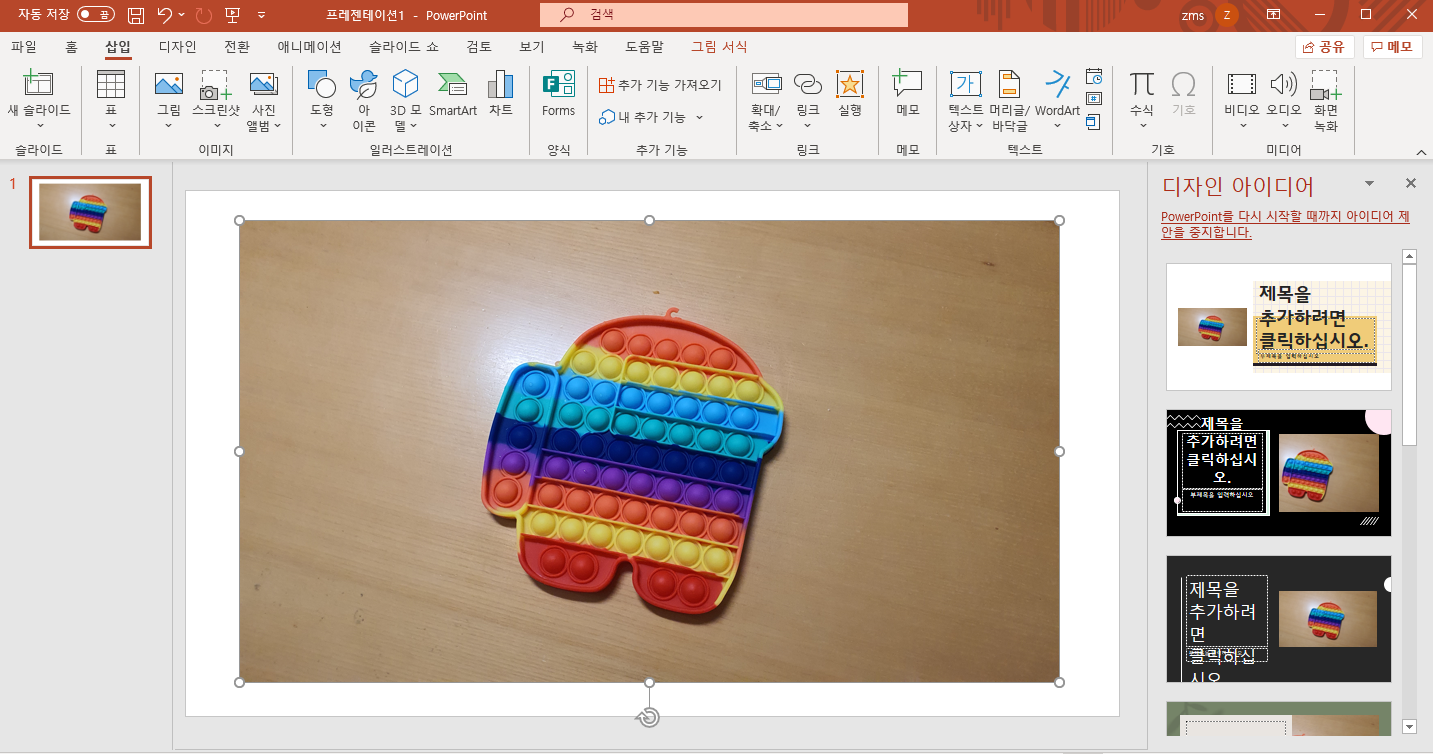Collapse the ribbon with the chevron

pos(1421,151)
